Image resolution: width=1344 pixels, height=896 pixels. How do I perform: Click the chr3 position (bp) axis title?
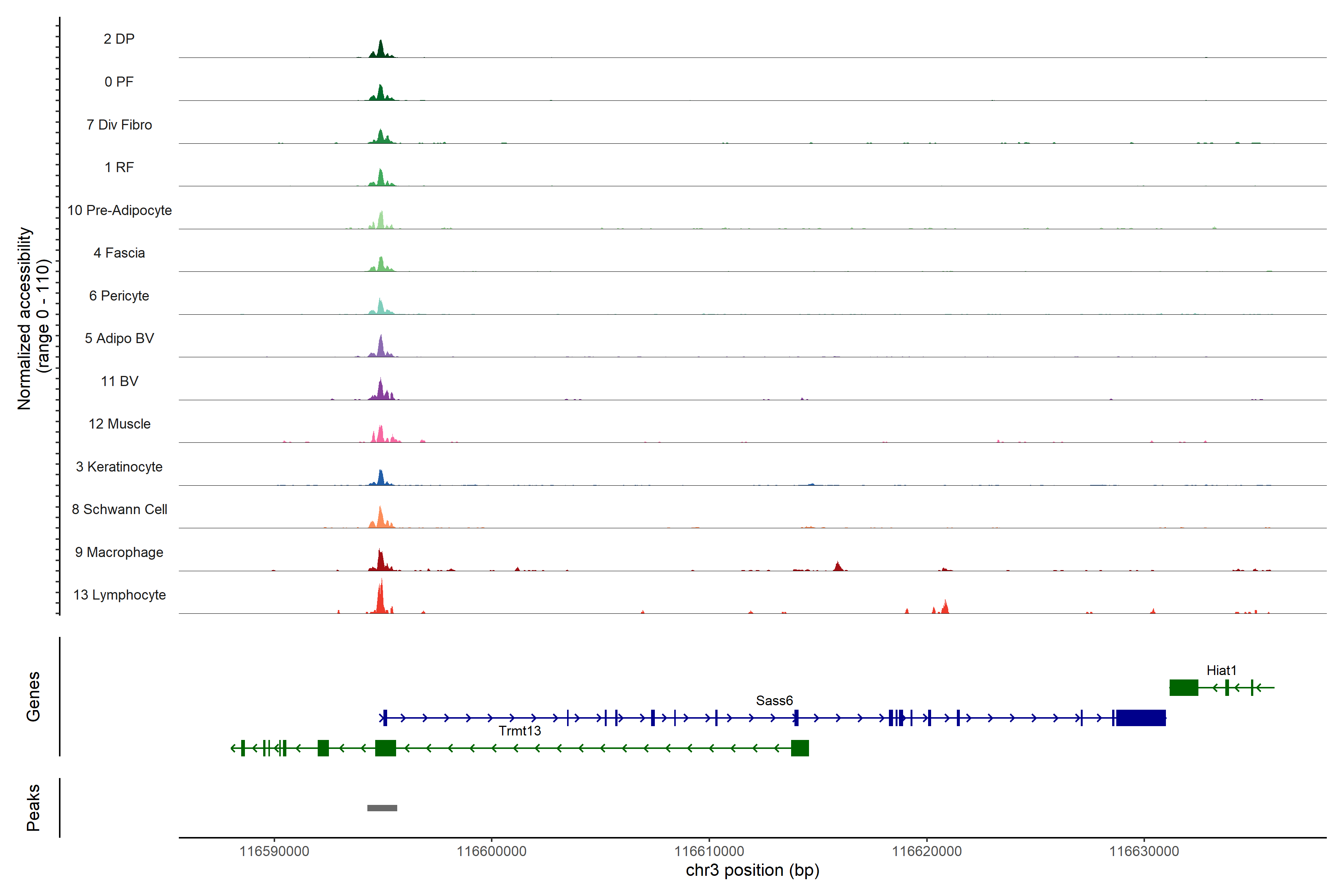(x=752, y=870)
